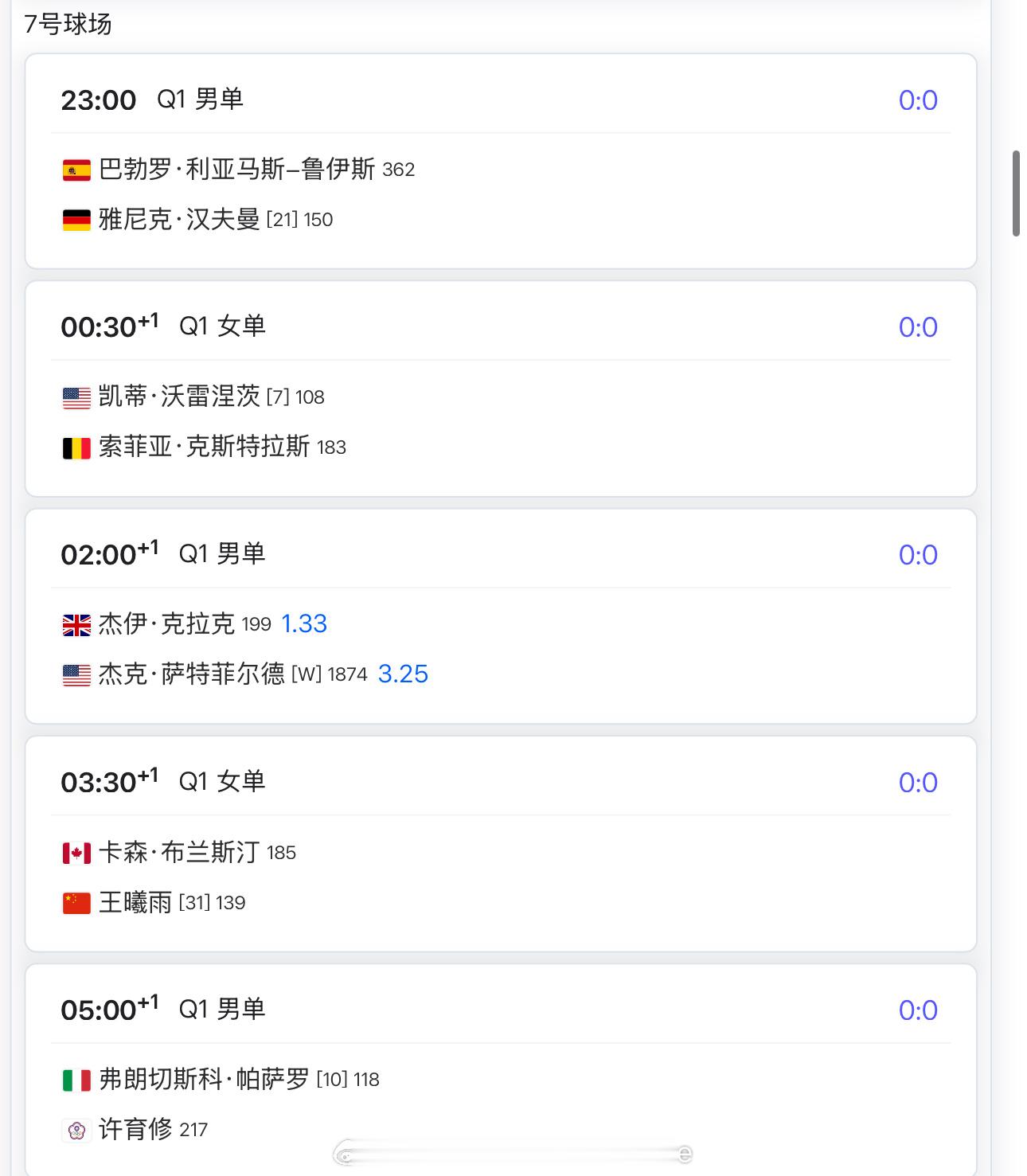Image resolution: width=1027 pixels, height=1176 pixels.
Task: Select odds 1.33 for 杰伊·克拉克
Action: click(x=304, y=623)
